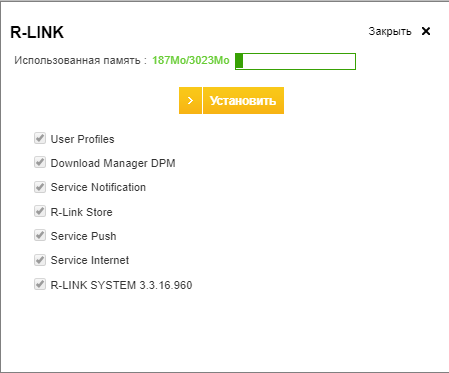Toggle the R-LINK SYSTEM 3.3.16.960 checkbox
449x373 pixels.
(40, 284)
